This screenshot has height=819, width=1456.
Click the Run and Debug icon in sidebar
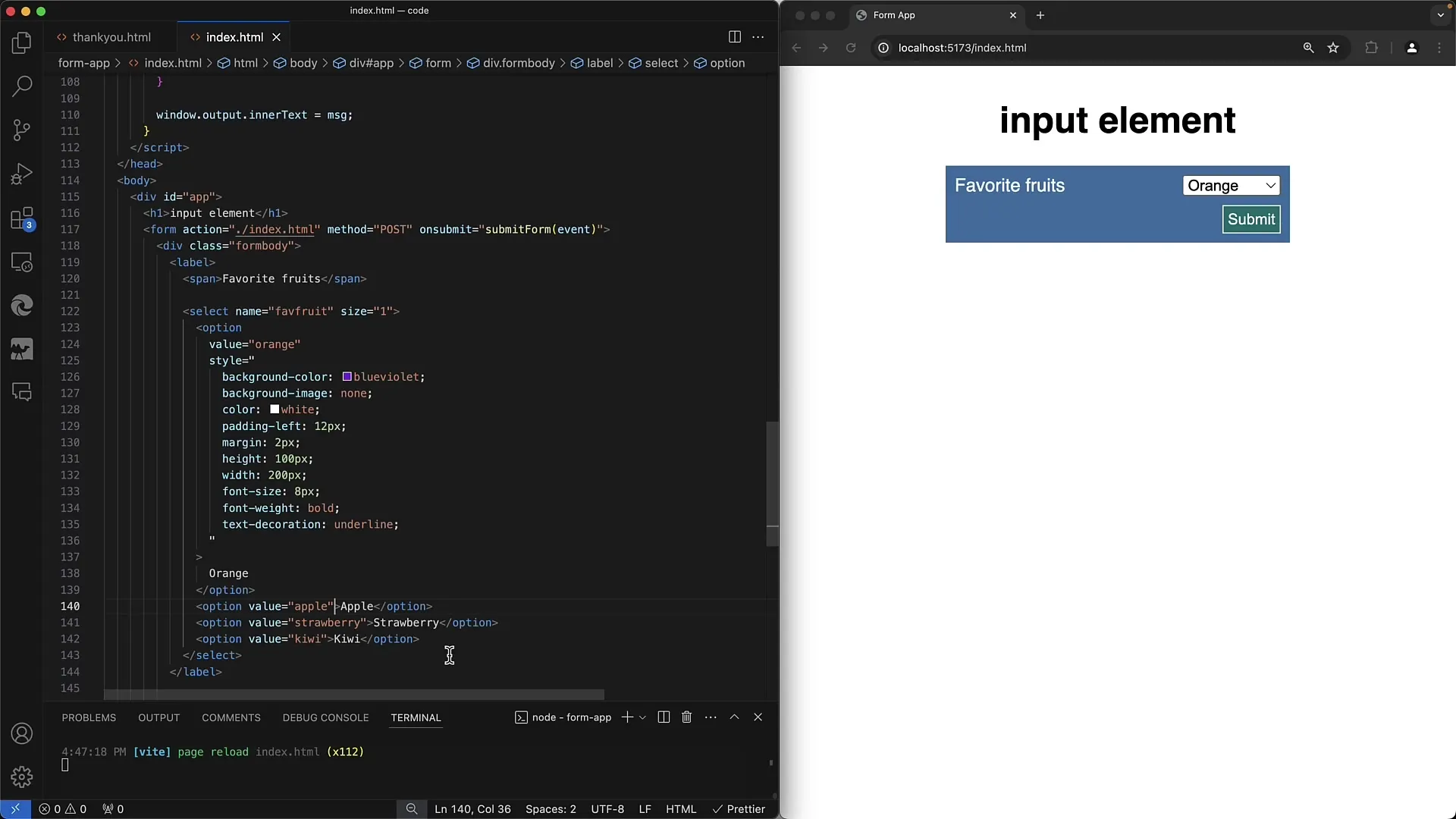(22, 175)
